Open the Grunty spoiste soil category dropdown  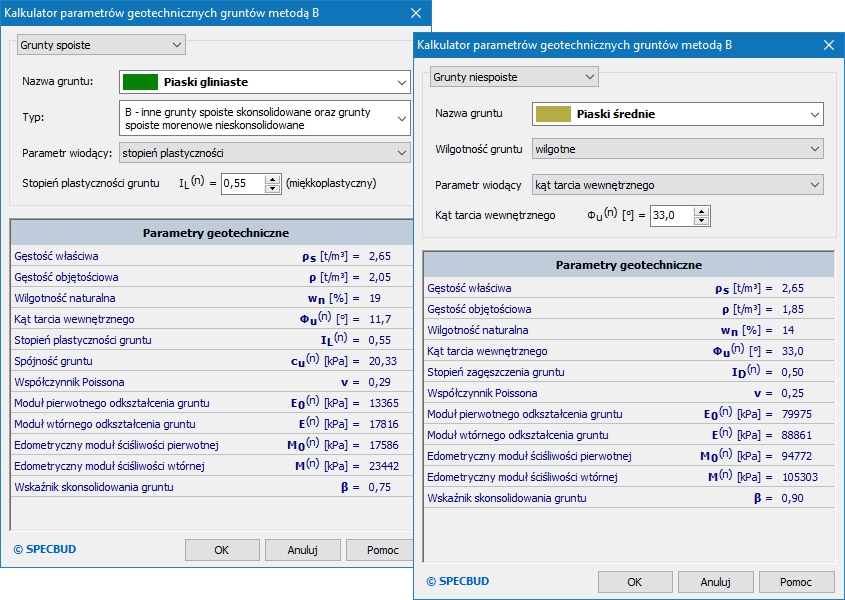pyautogui.click(x=101, y=45)
